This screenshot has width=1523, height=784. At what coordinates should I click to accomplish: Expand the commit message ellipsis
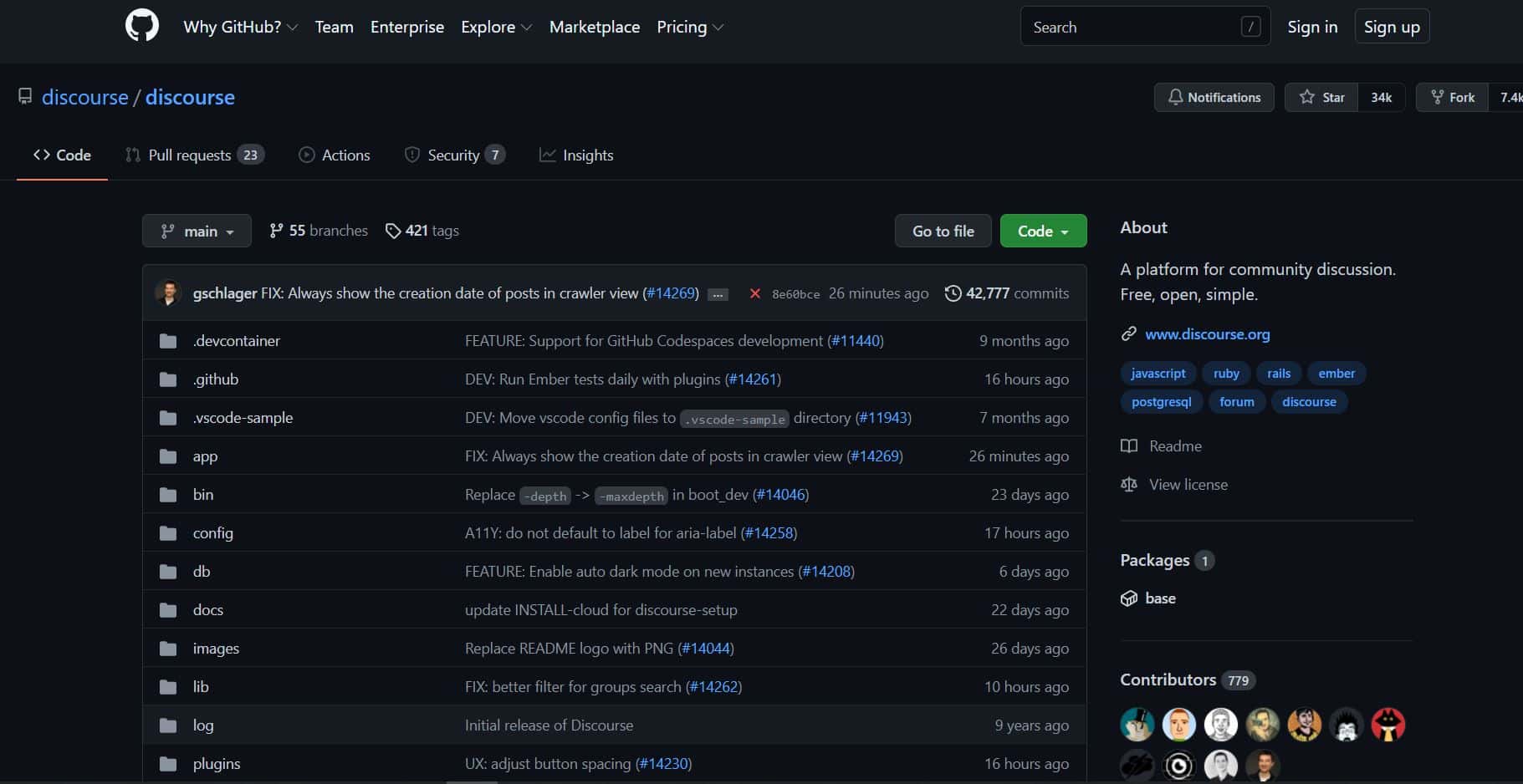(718, 293)
